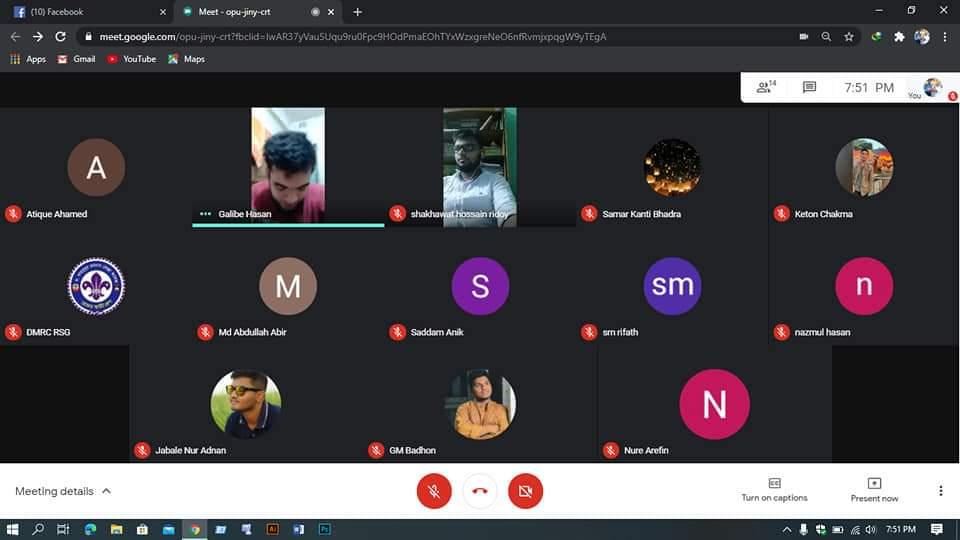
Task: Click muted mic icon beside Keton Chakma
Action: point(781,214)
